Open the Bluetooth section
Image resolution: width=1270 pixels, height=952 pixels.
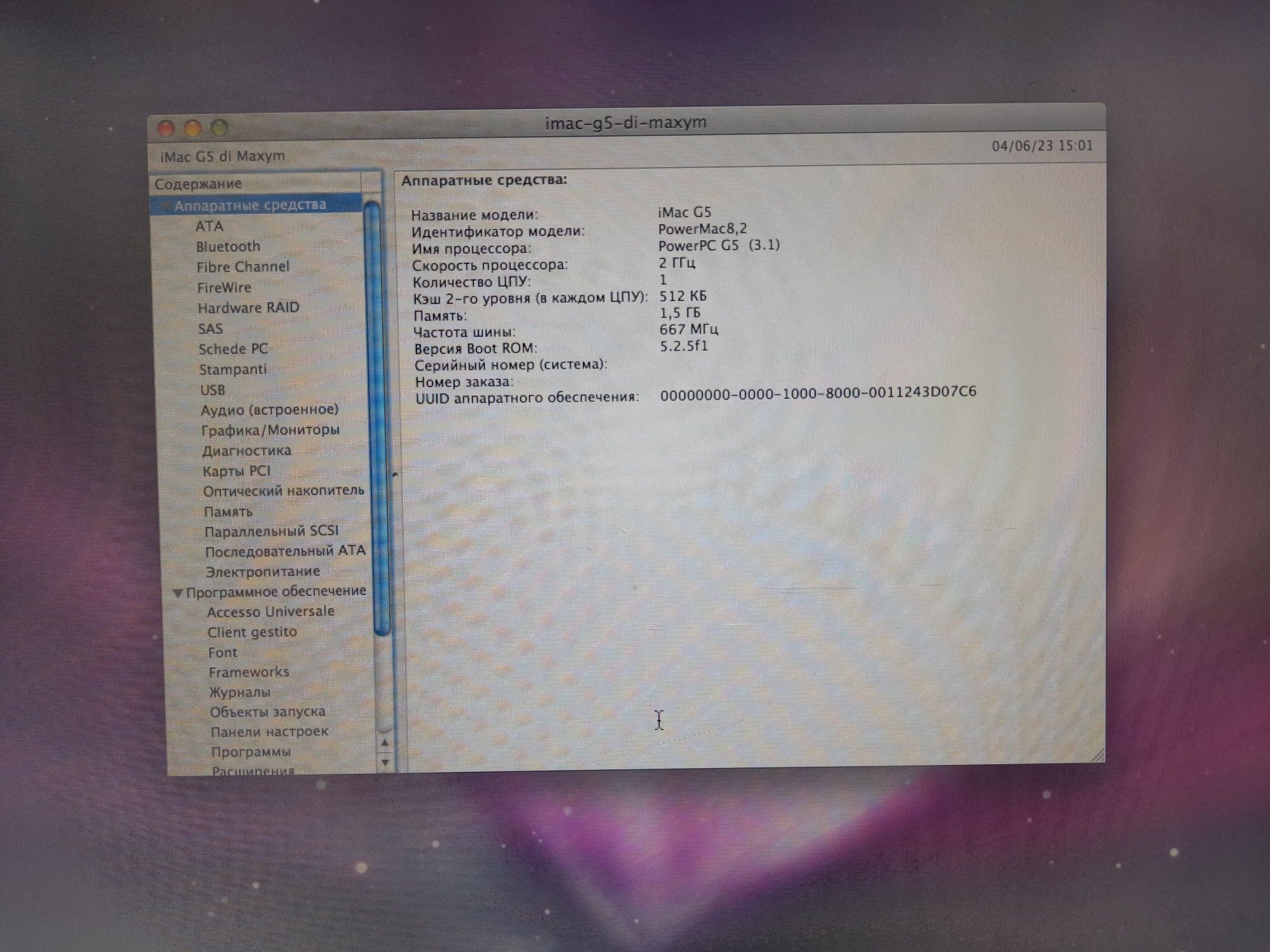228,246
